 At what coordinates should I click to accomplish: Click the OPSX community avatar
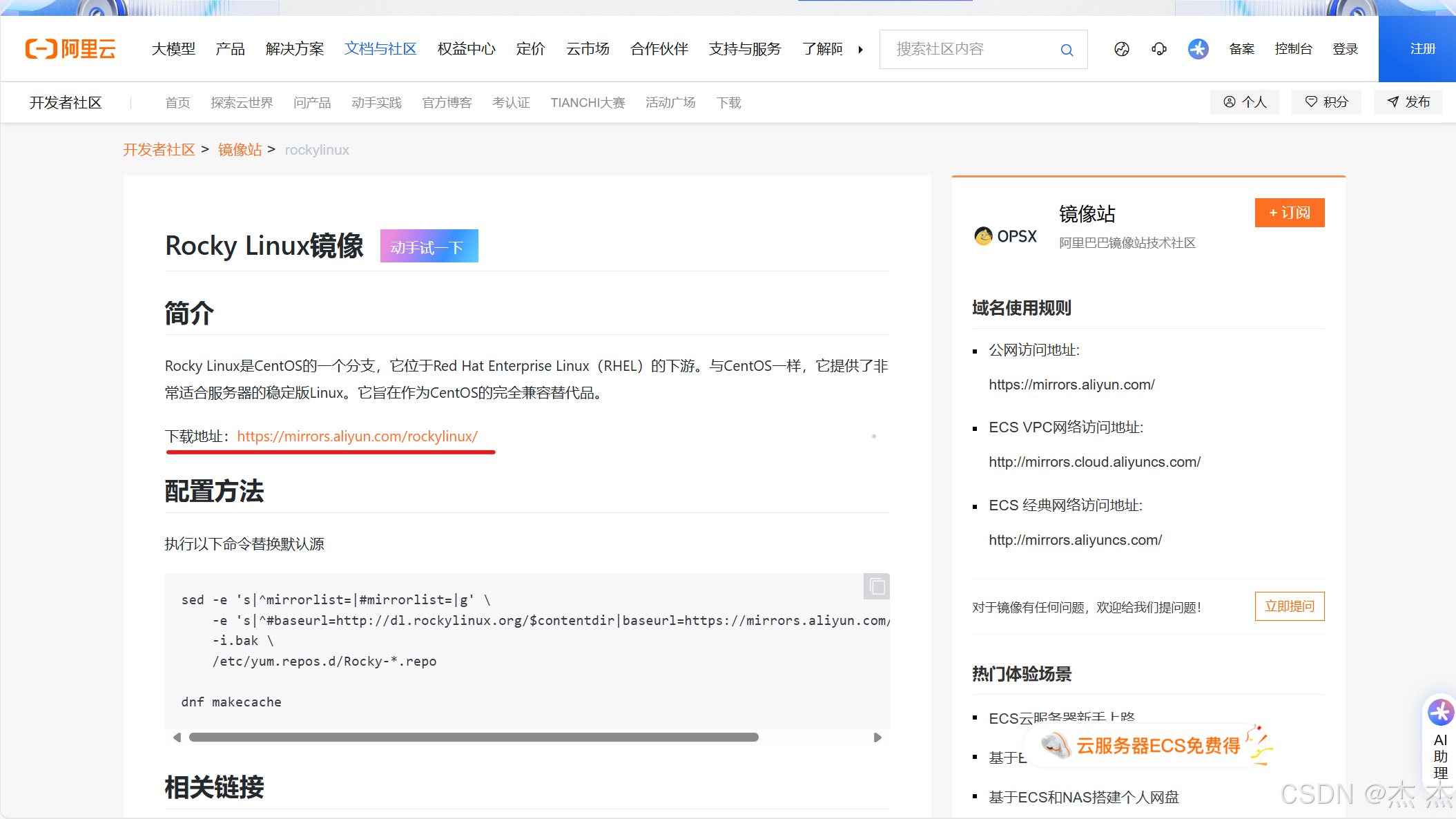click(1006, 236)
